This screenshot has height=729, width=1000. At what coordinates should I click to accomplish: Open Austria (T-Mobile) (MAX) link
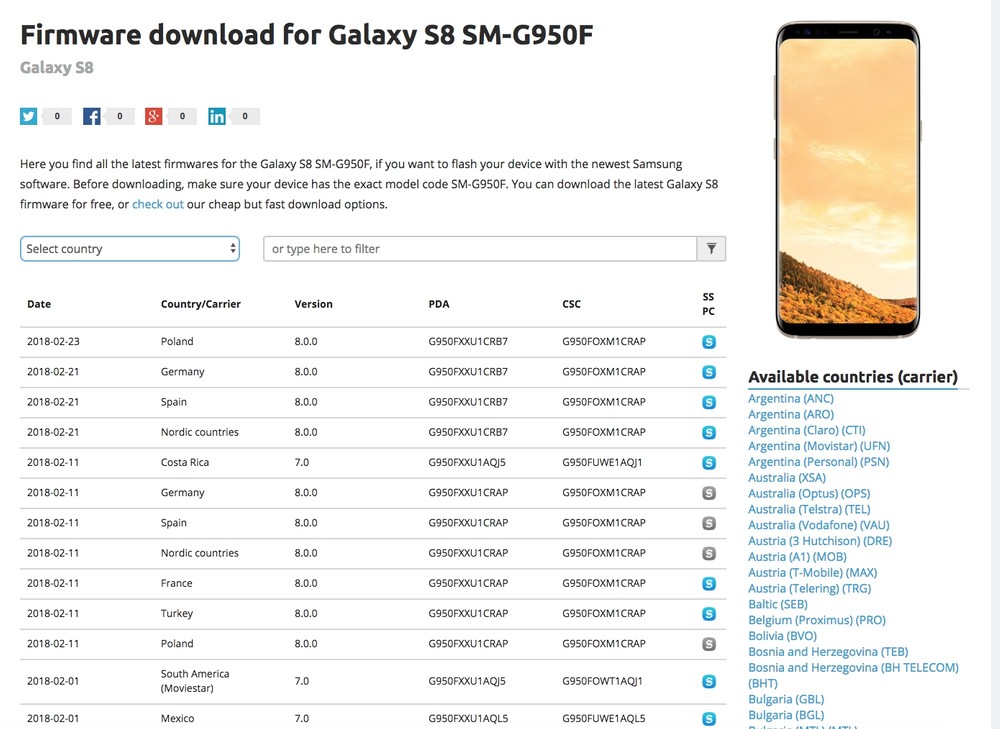[812, 573]
